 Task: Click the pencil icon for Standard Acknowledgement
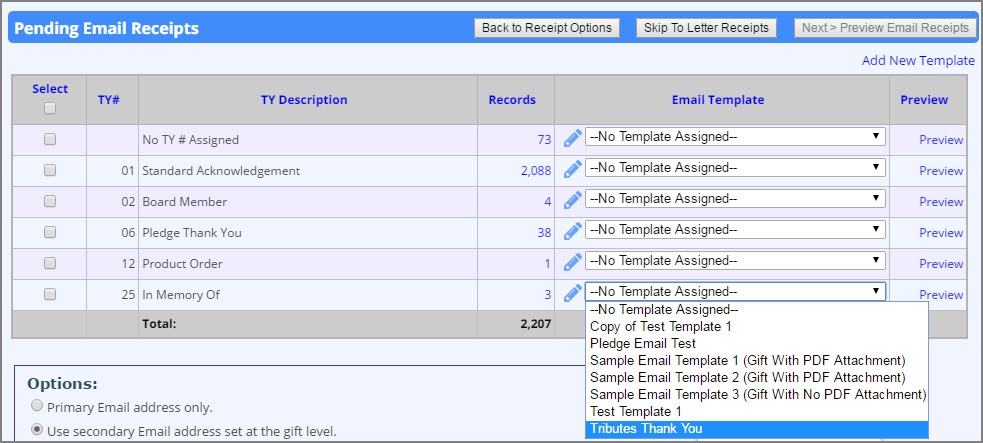coord(572,169)
